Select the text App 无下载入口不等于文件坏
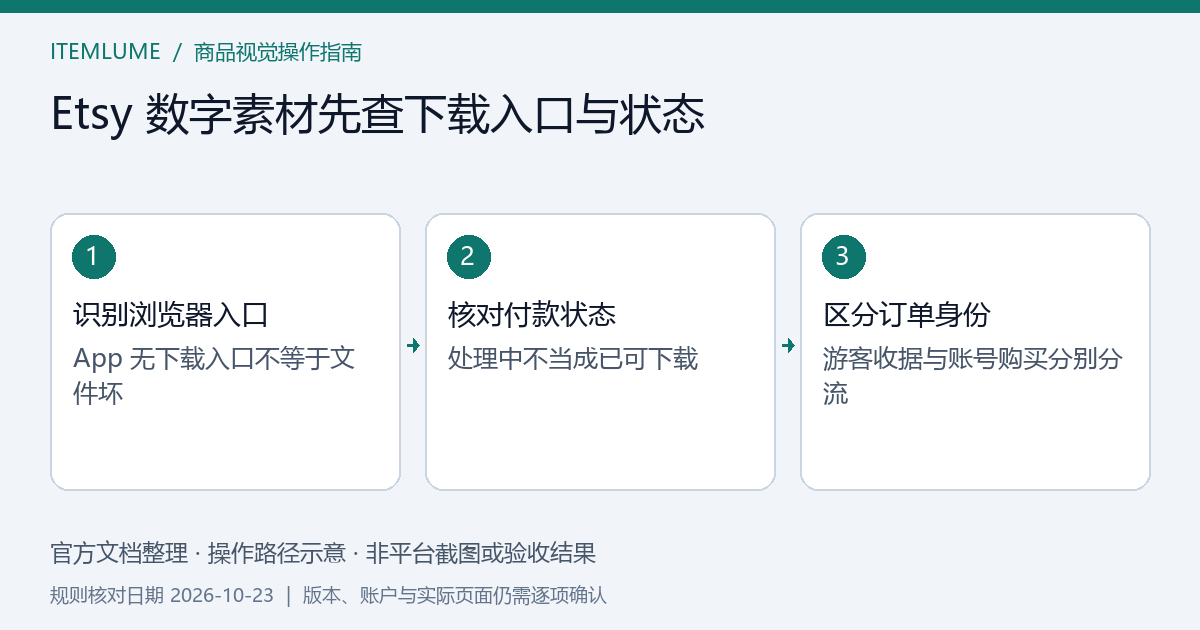Screen dimensions: 1200x630 tap(215, 375)
